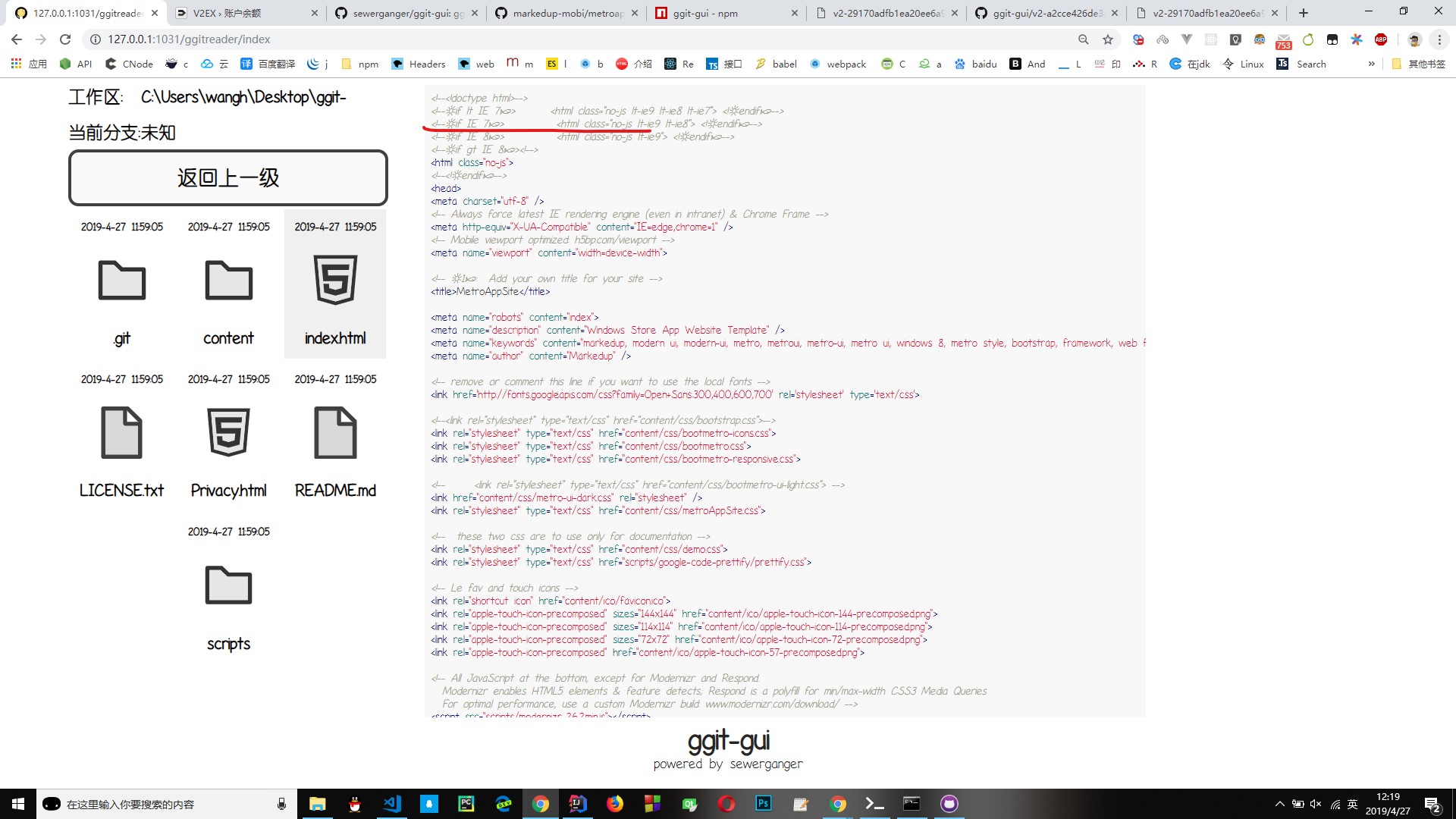The image size is (1456, 819).
Task: Switch to the V2EX tab
Action: pyautogui.click(x=243, y=13)
